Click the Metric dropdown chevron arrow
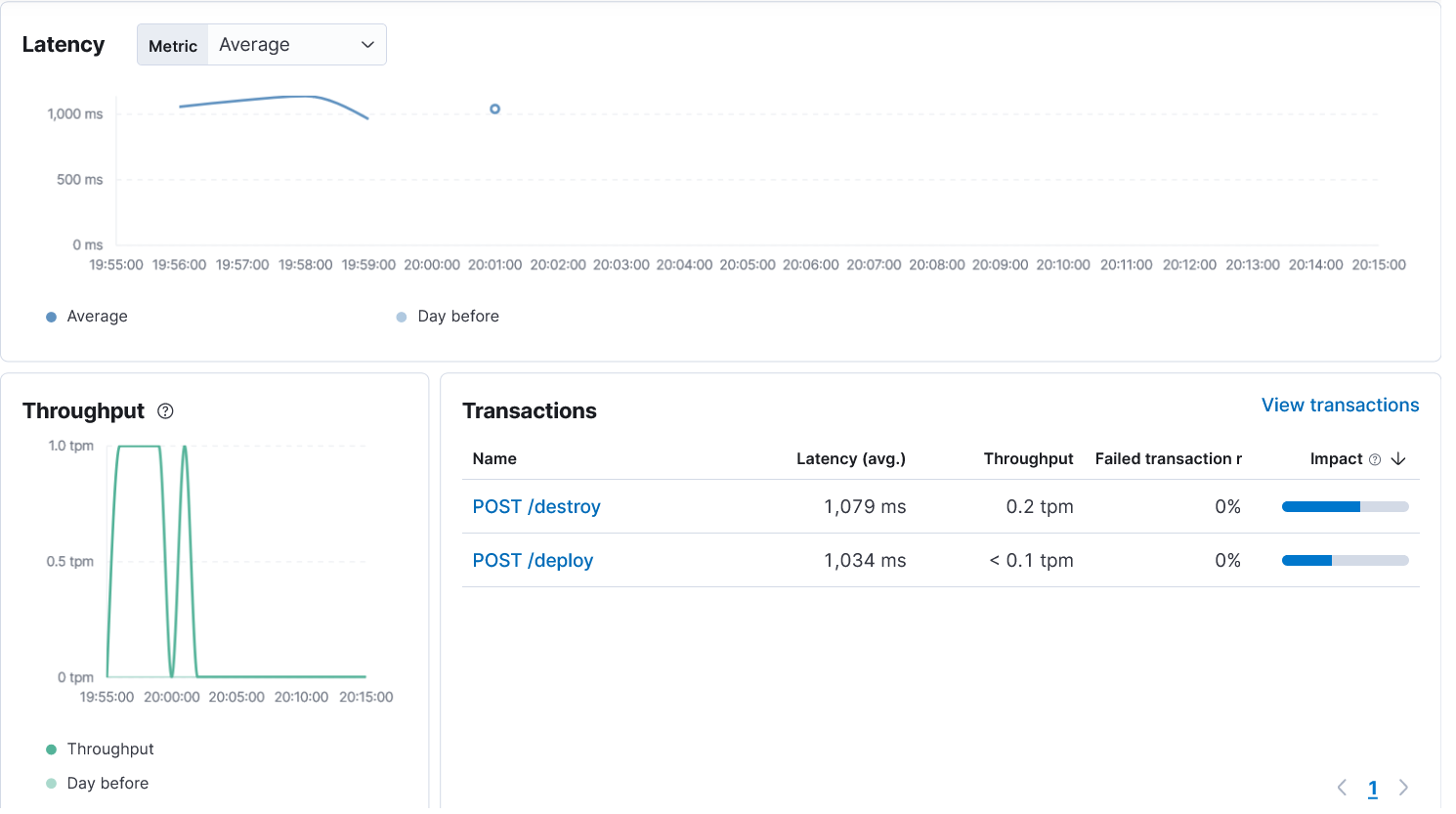The height and width of the screenshot is (814, 1456). click(x=367, y=45)
